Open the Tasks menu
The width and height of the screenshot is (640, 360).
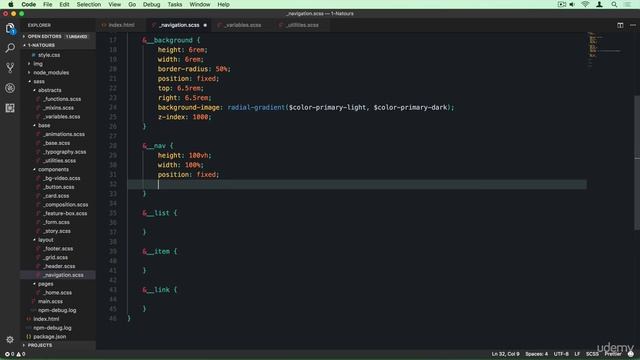175,4
